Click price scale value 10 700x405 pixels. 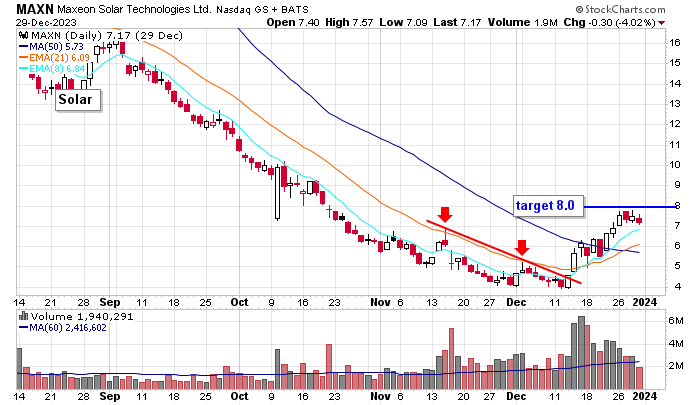pyautogui.click(x=675, y=165)
